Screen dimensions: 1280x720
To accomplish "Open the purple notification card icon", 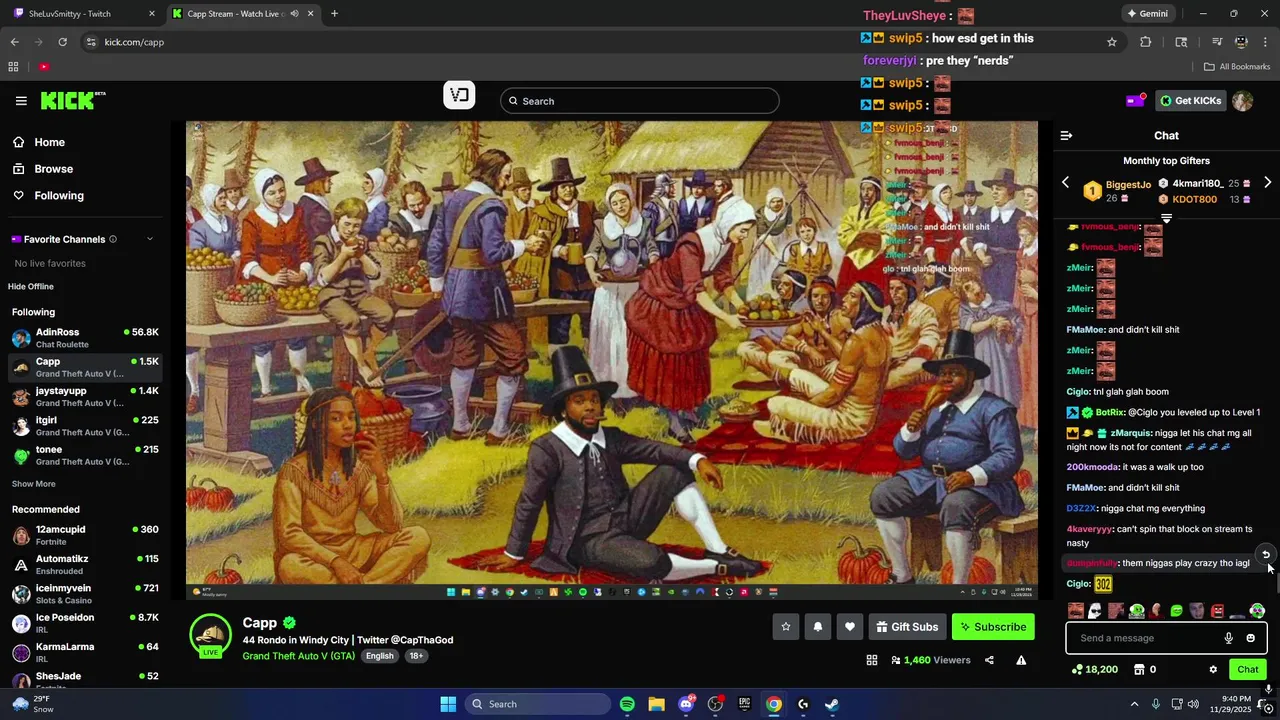I will coord(1135,100).
